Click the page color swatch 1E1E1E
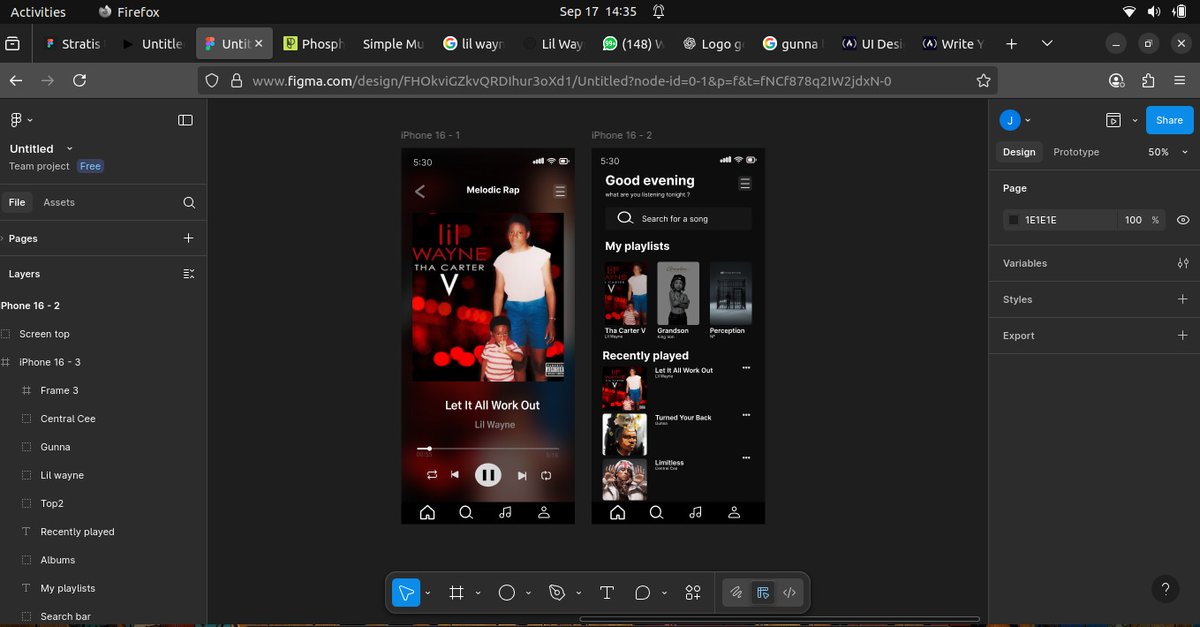Viewport: 1200px width, 627px height. pos(1013,220)
